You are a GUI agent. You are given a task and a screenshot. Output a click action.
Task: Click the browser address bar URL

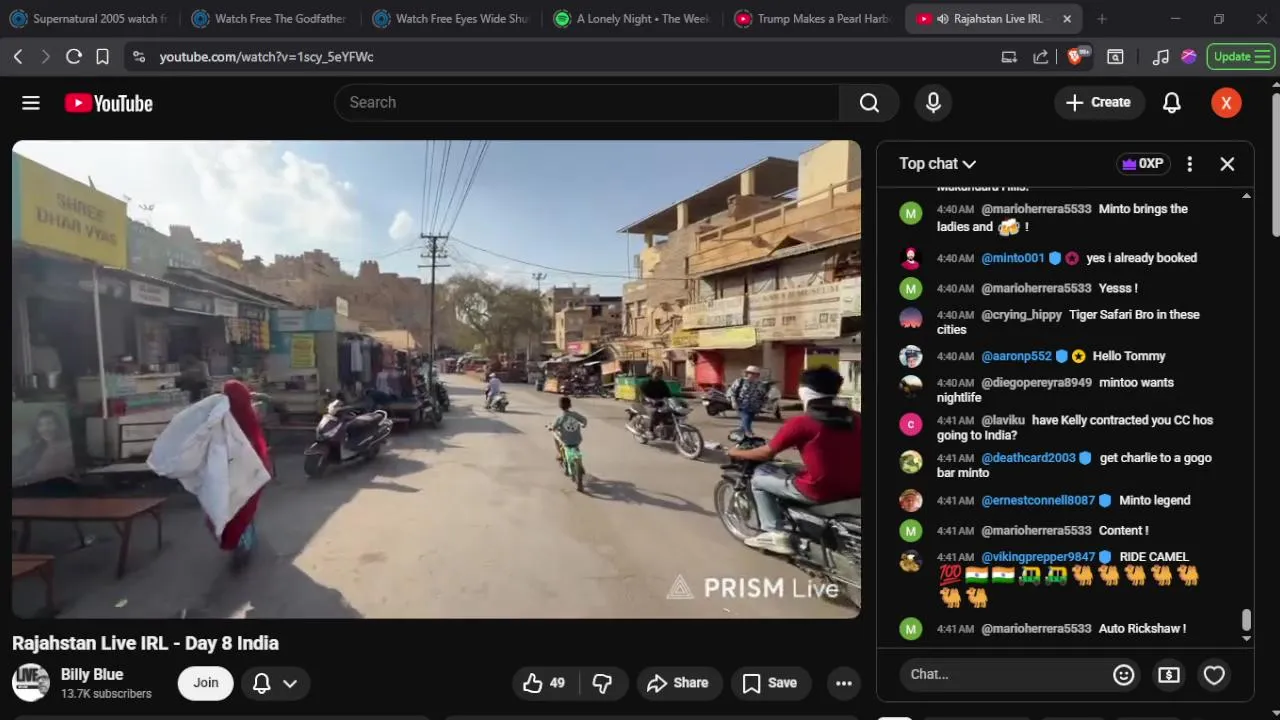point(267,57)
